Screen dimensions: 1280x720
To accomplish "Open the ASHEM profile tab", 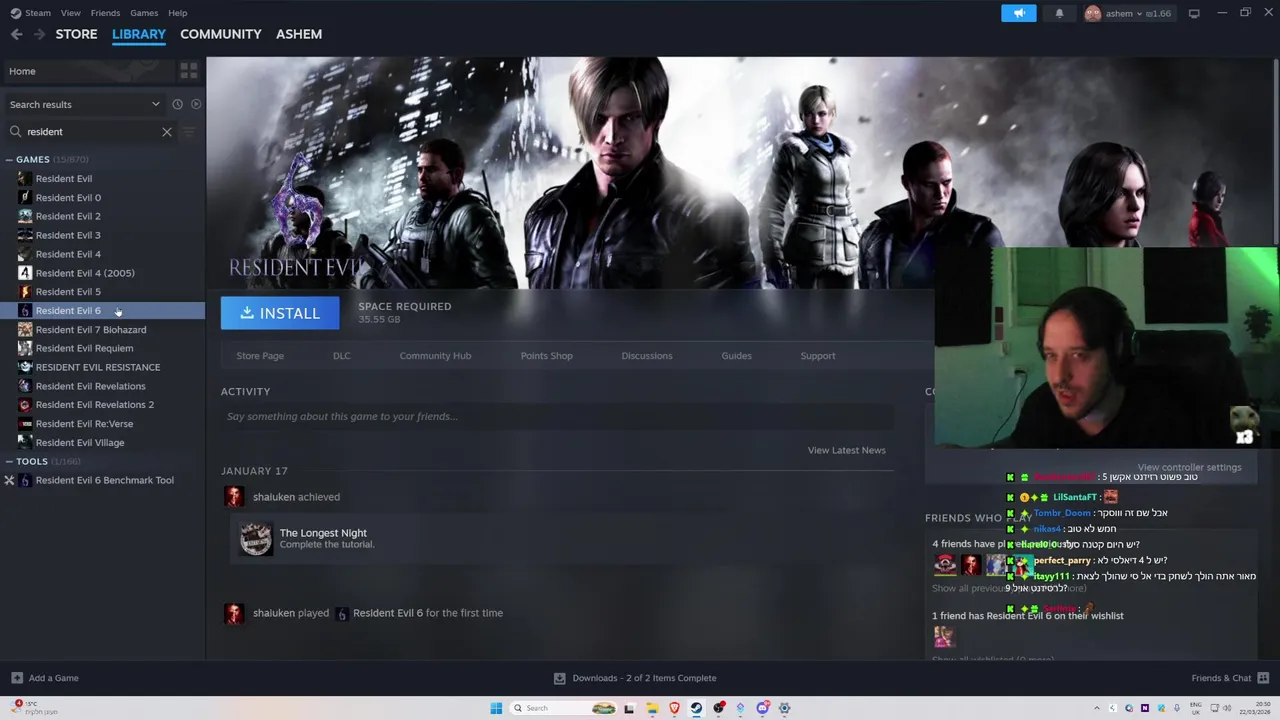I will pos(299,34).
